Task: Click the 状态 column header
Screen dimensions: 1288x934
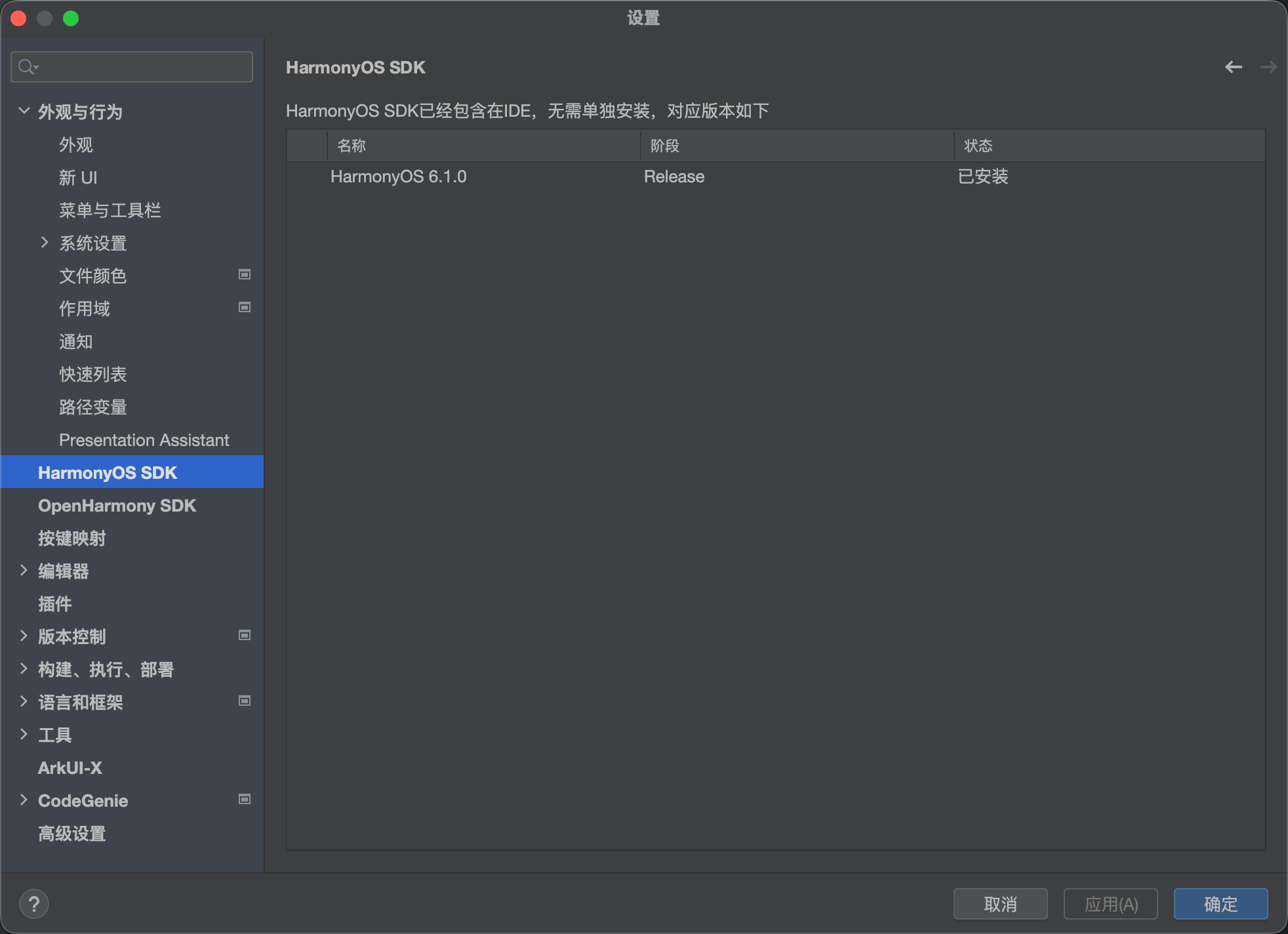Action: click(1110, 146)
